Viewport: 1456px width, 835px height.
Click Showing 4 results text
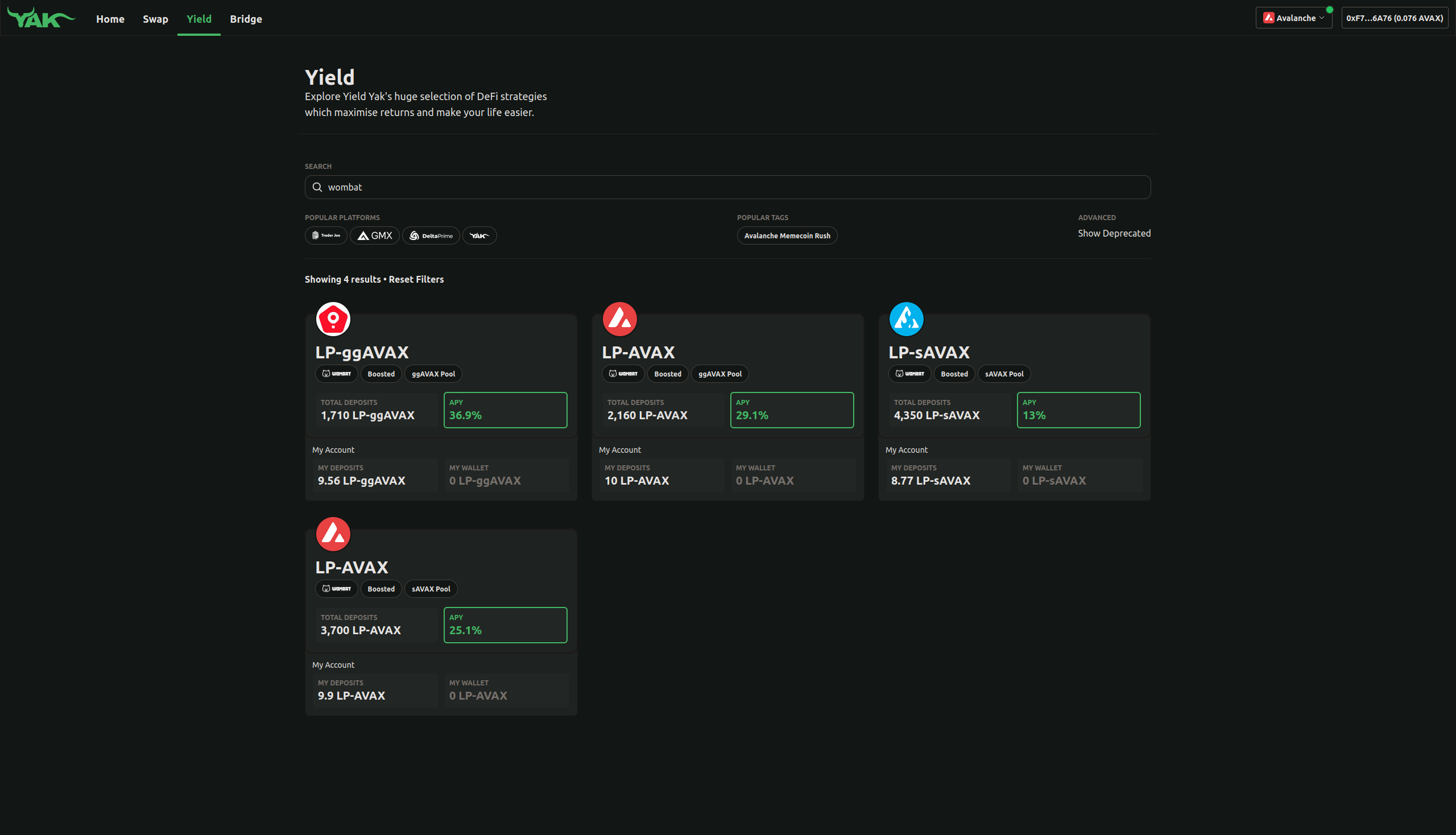click(x=343, y=279)
